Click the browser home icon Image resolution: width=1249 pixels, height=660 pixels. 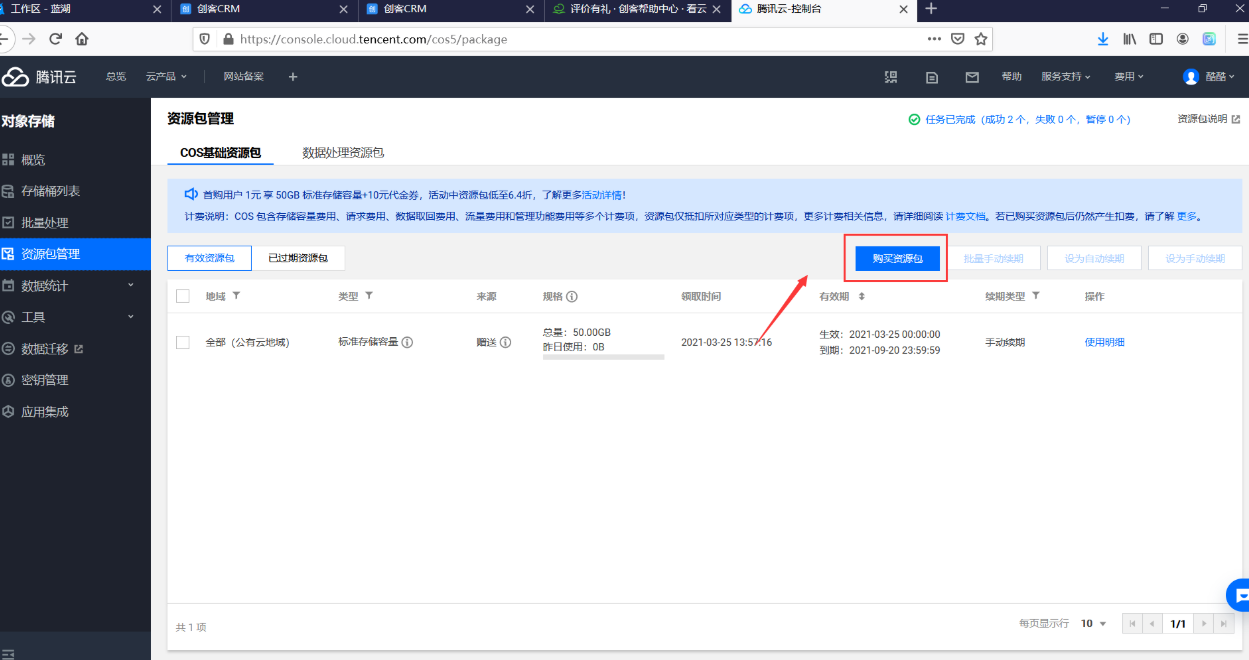click(82, 39)
